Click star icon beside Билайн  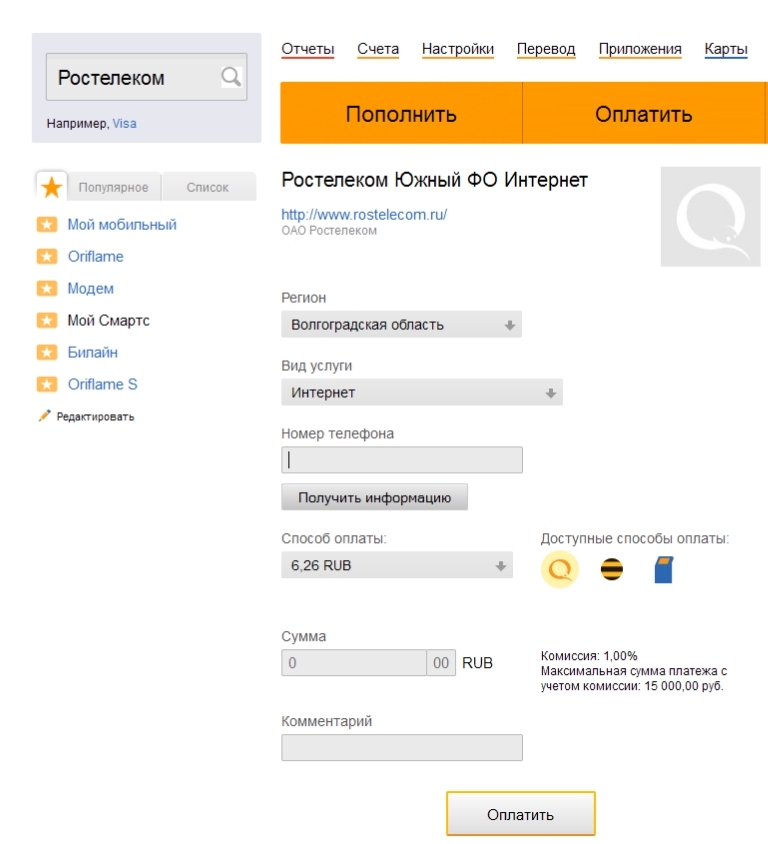(x=47, y=353)
